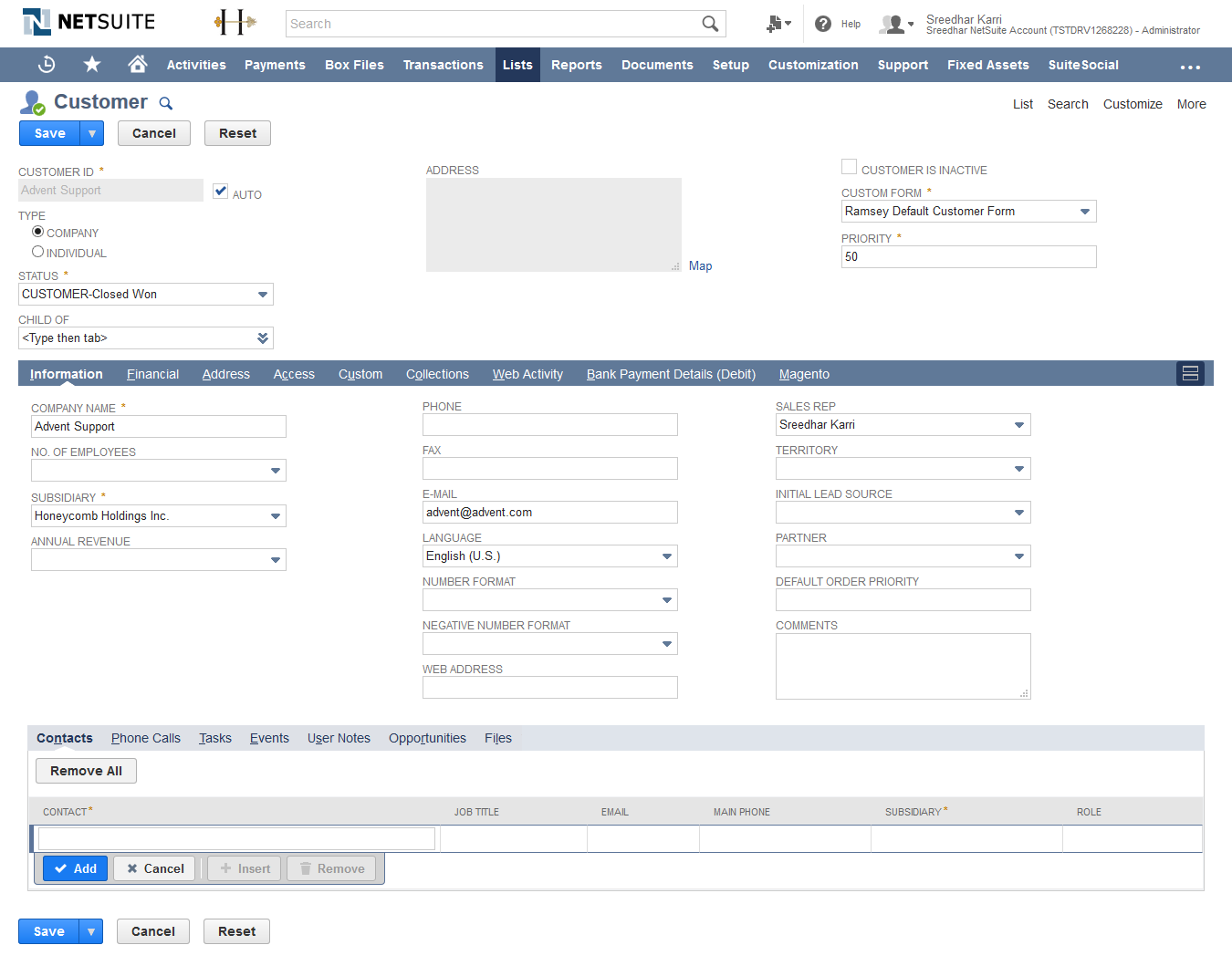Click the NetSuite logo

click(89, 22)
